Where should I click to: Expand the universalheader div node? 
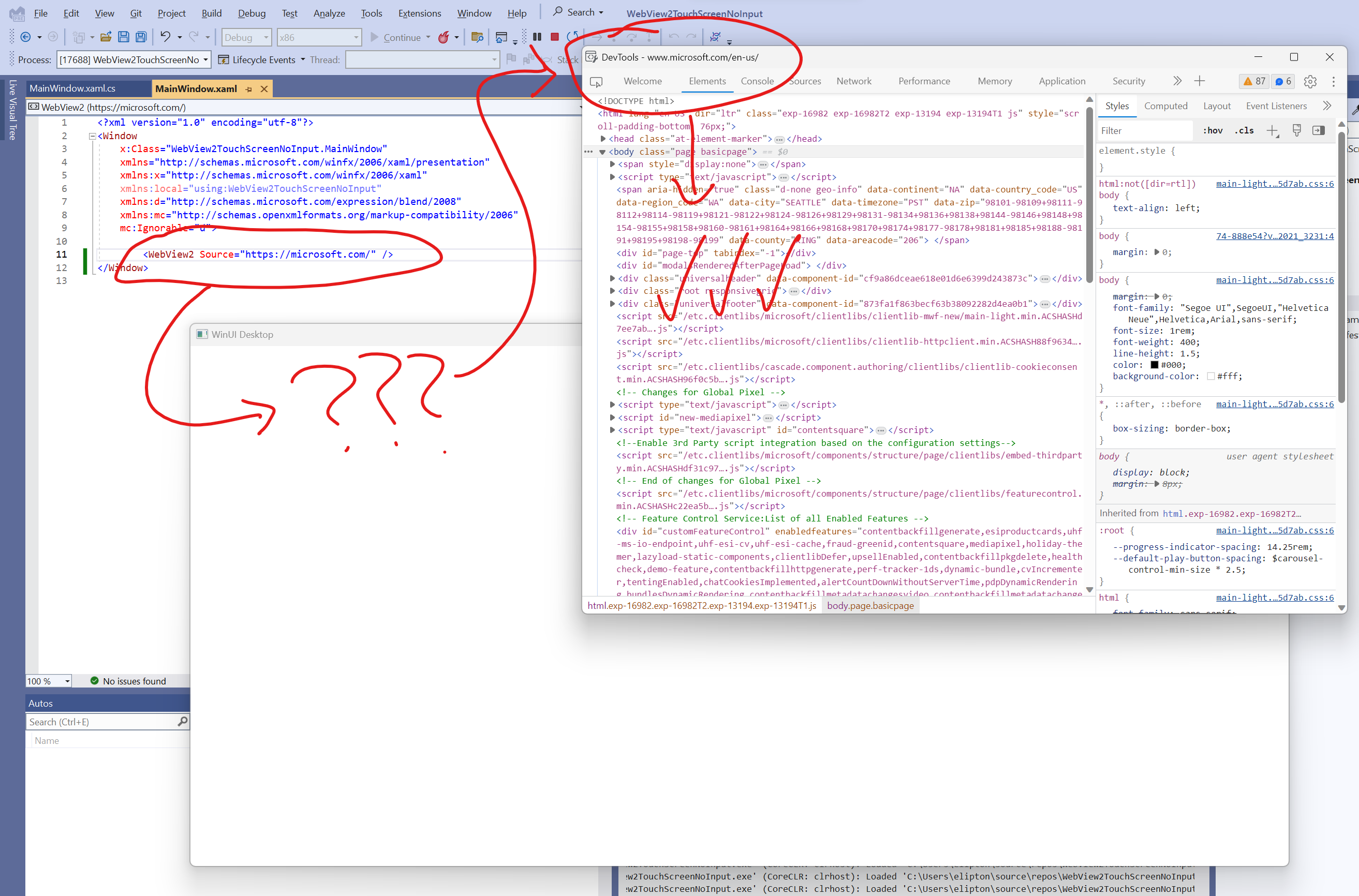(x=612, y=278)
